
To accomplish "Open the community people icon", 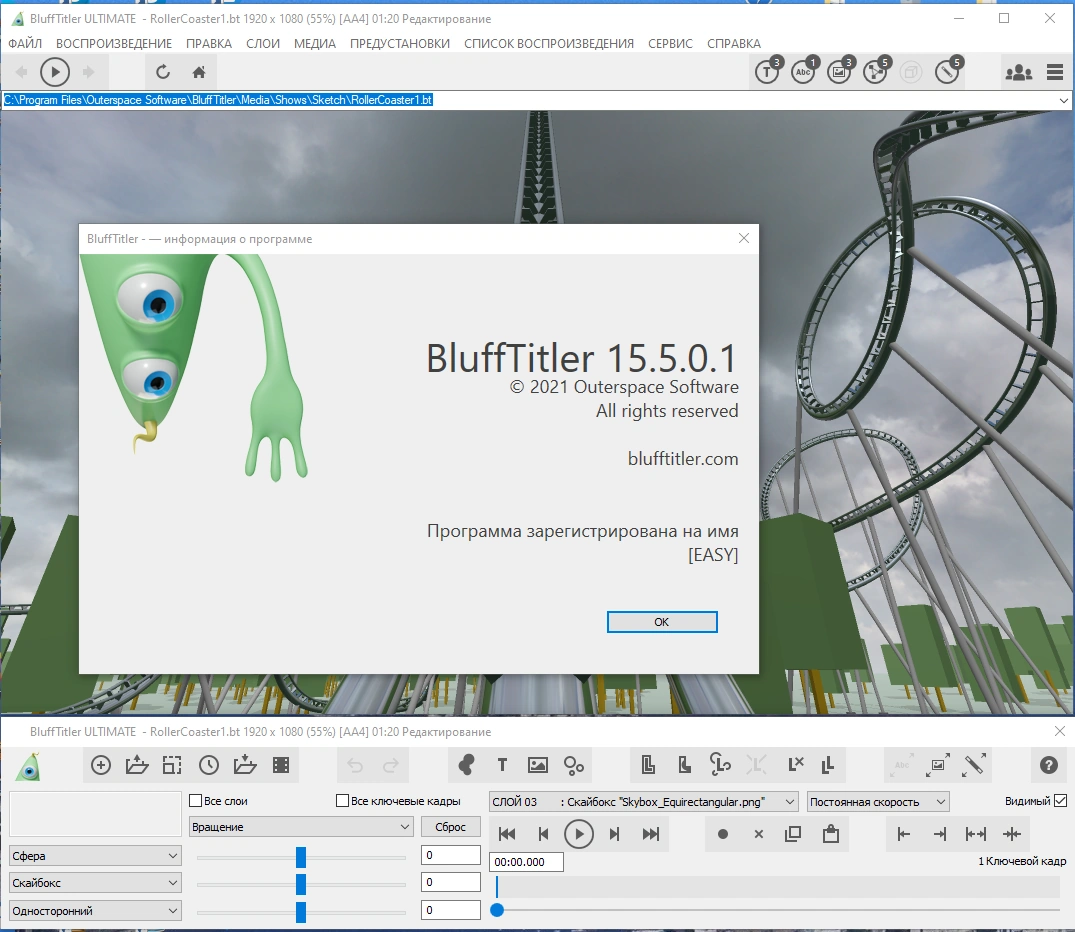I will point(1019,72).
